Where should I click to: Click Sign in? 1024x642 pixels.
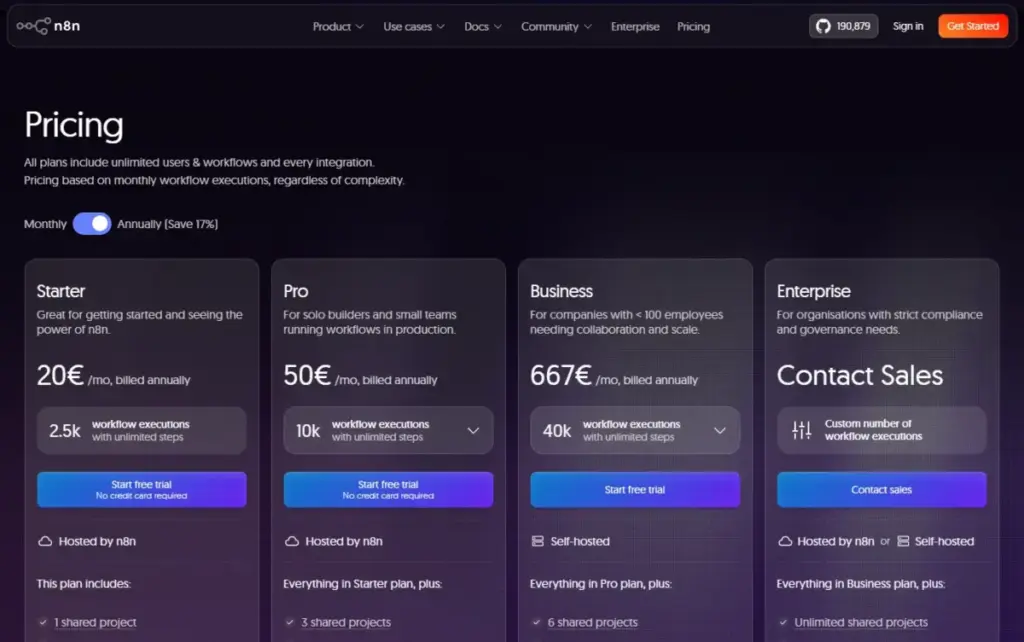pos(908,26)
